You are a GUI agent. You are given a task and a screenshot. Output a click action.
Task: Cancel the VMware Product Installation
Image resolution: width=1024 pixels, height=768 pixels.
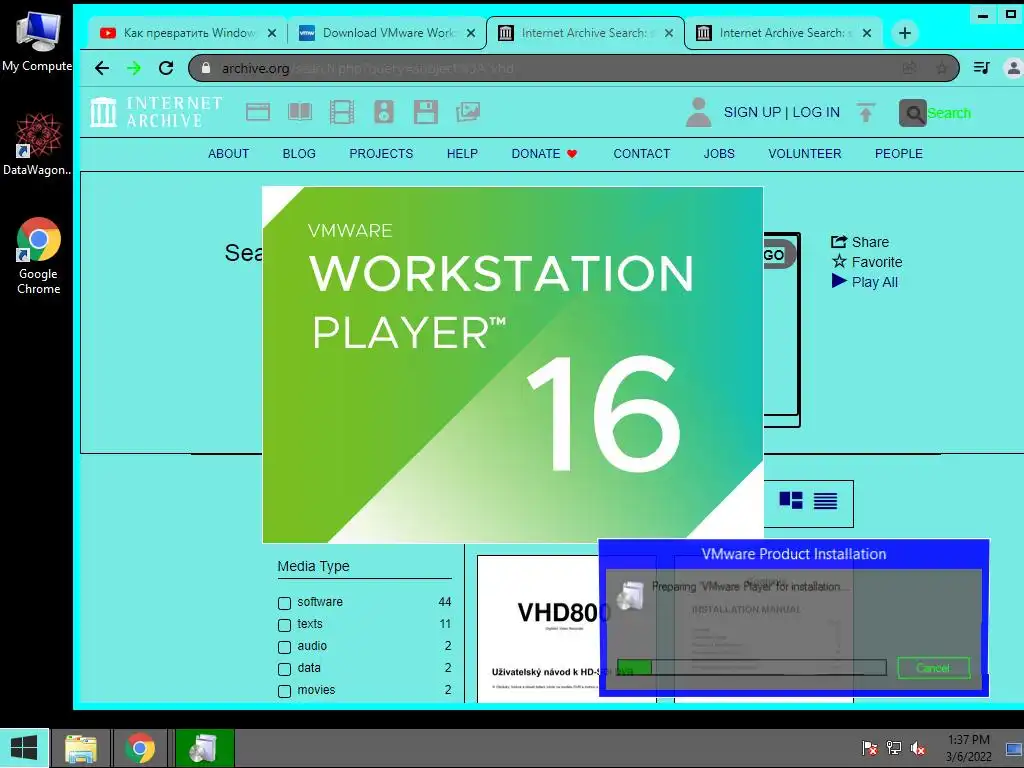933,668
